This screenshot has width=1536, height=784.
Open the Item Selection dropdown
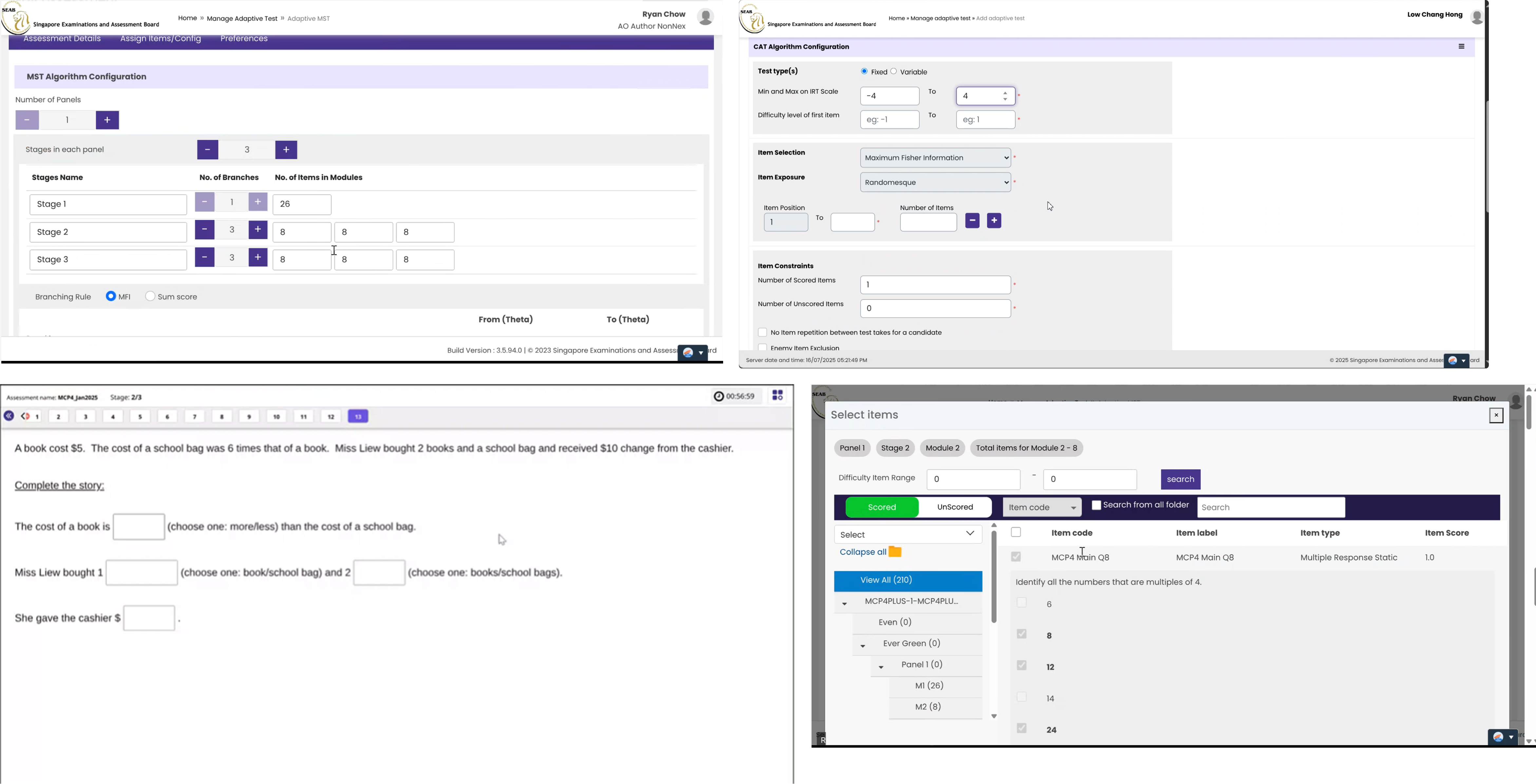pos(936,158)
